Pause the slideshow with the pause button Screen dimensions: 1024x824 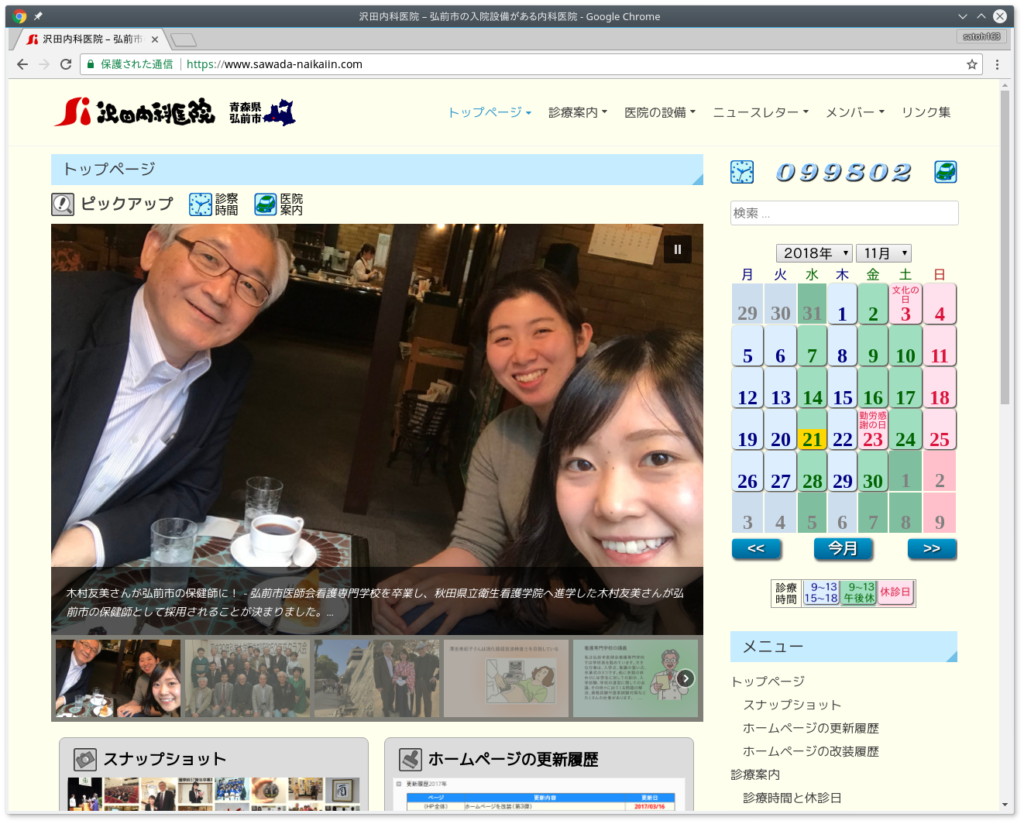pyautogui.click(x=677, y=249)
